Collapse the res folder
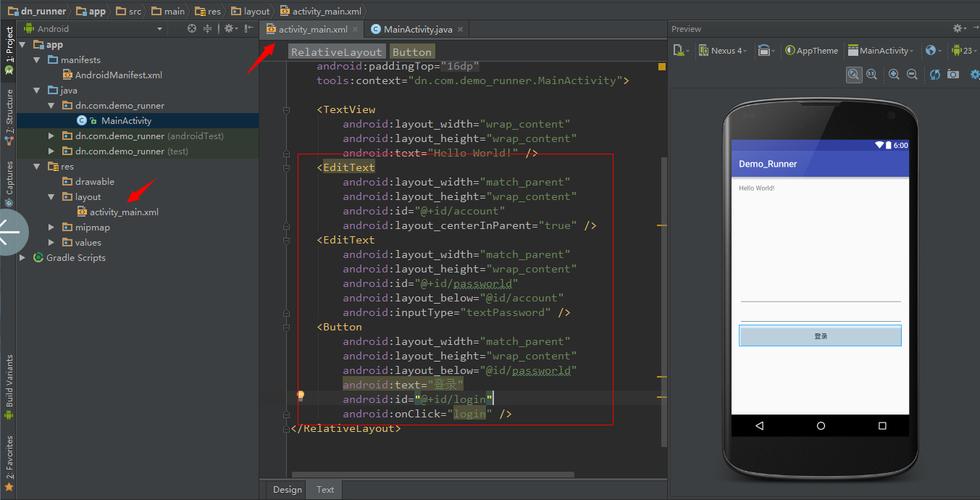Screen dimensions: 980x500 pos(37,166)
